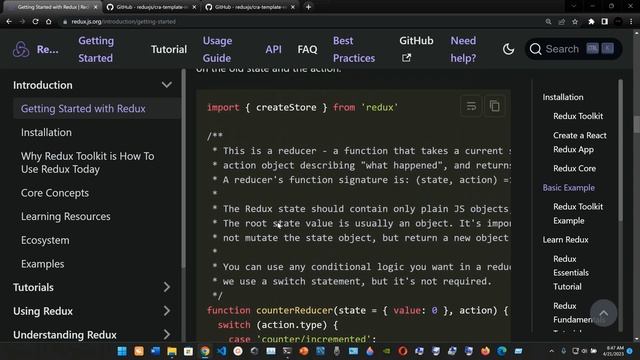Open a new tab with plus button
This screenshot has width=640, height=360.
309,7
